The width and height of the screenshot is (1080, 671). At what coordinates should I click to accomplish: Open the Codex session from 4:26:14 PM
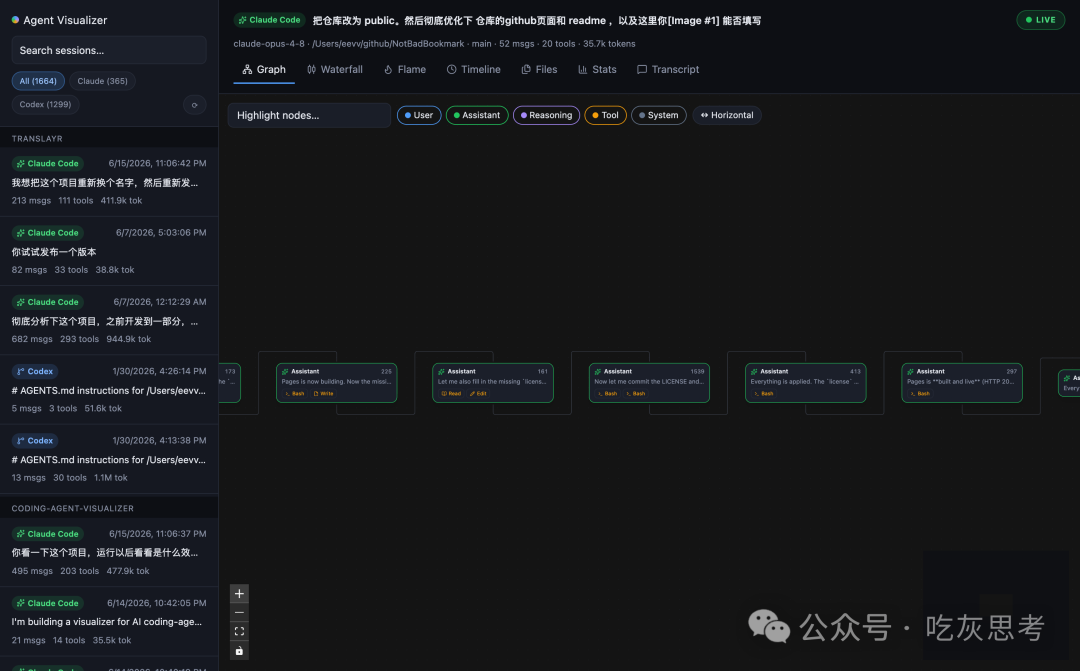coord(109,389)
